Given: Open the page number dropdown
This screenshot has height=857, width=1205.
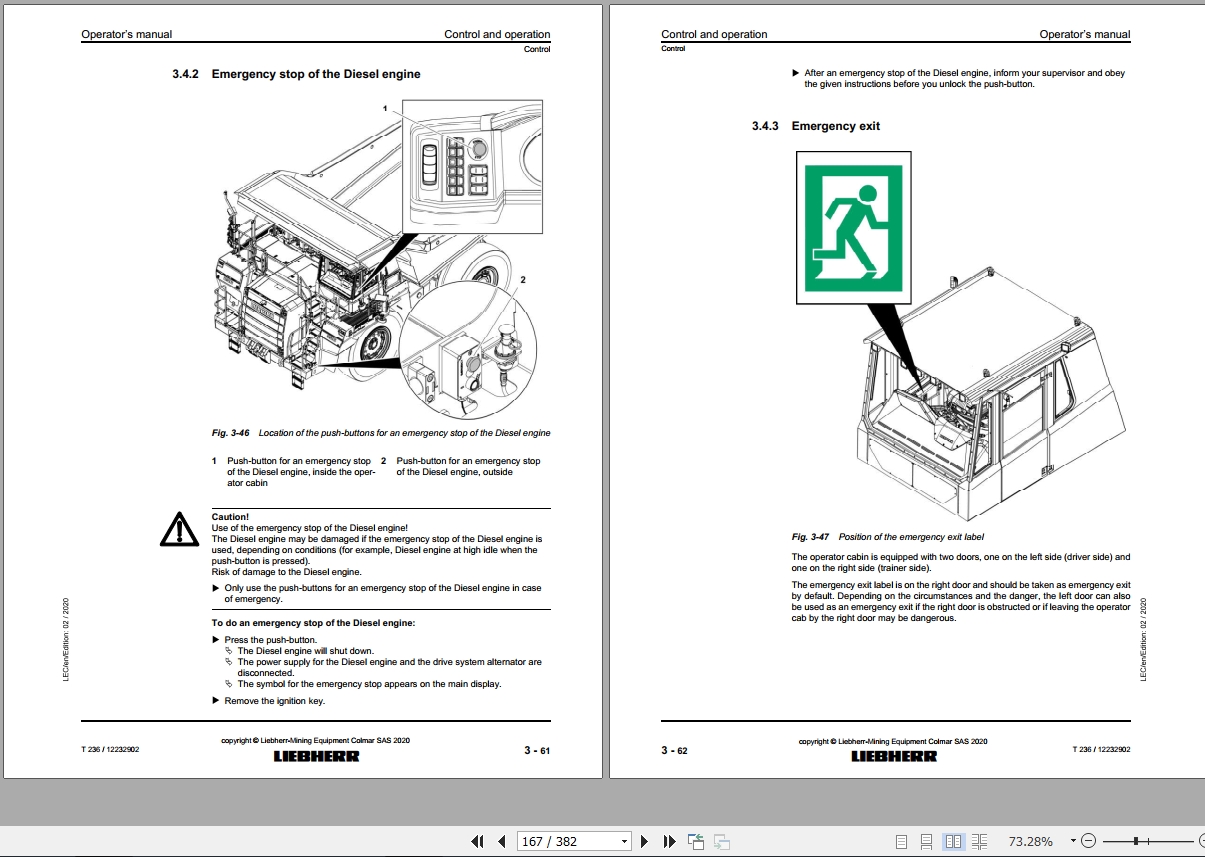Looking at the screenshot, I should pyautogui.click(x=624, y=841).
